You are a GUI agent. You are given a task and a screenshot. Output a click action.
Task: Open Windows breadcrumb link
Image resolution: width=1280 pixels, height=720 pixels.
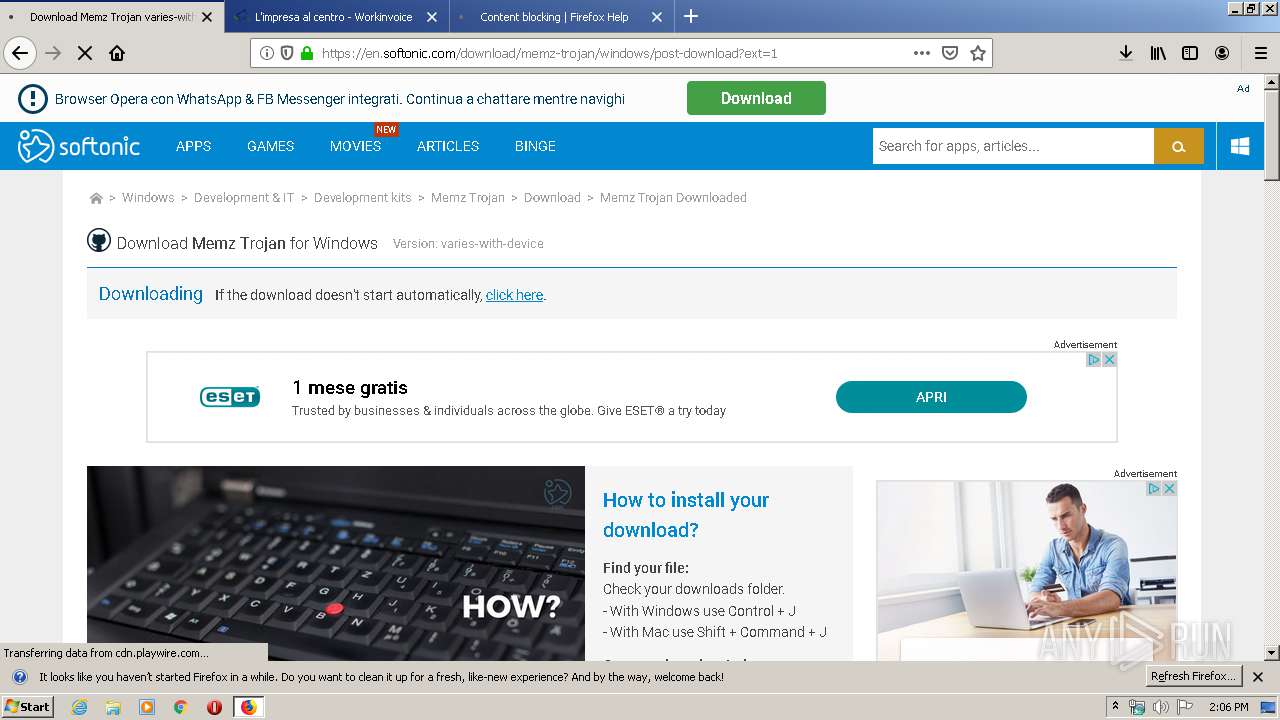pyautogui.click(x=148, y=198)
